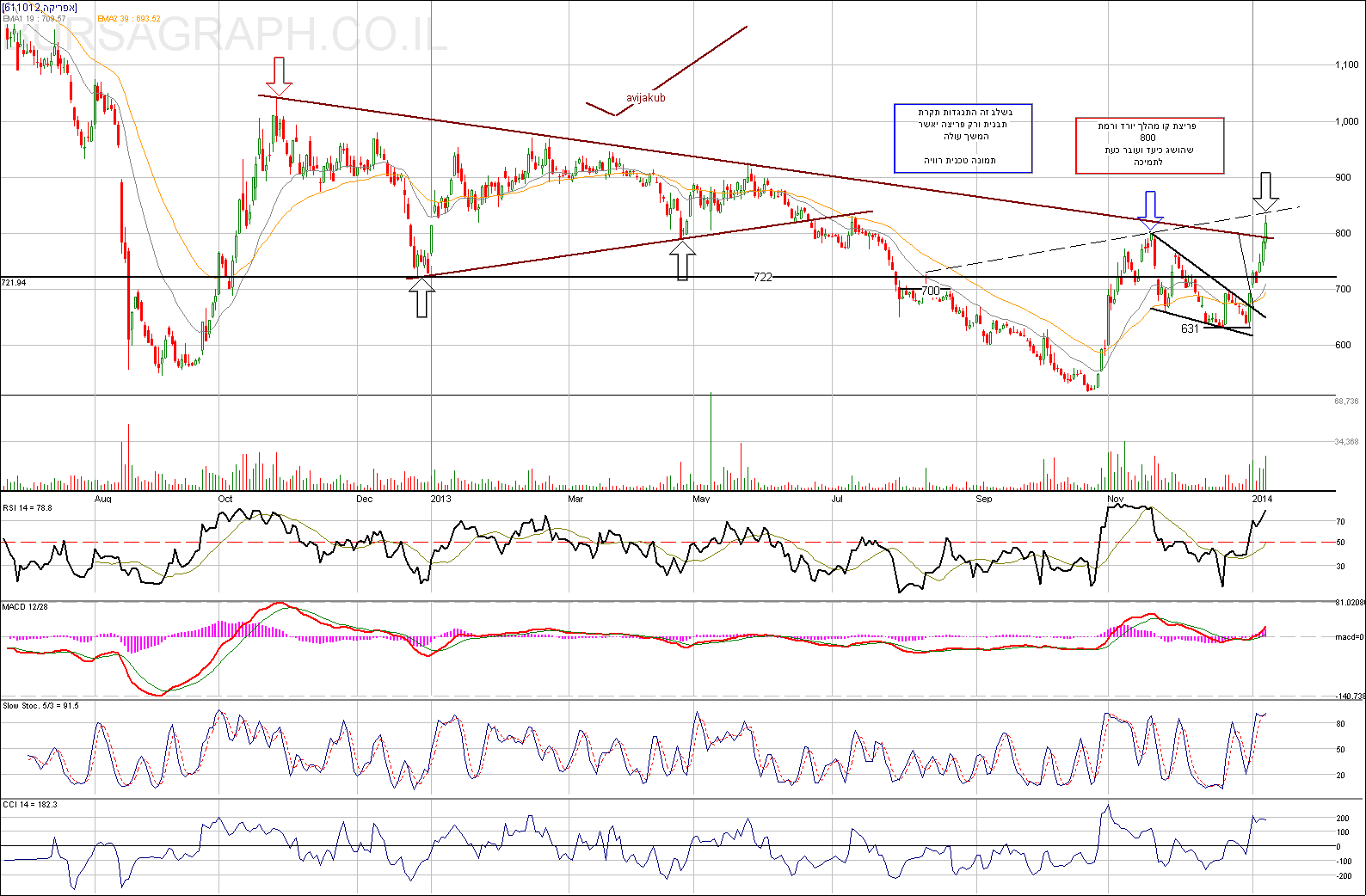Select the "Slow Stoc. 5/3 = 91.5" label

click(x=40, y=706)
